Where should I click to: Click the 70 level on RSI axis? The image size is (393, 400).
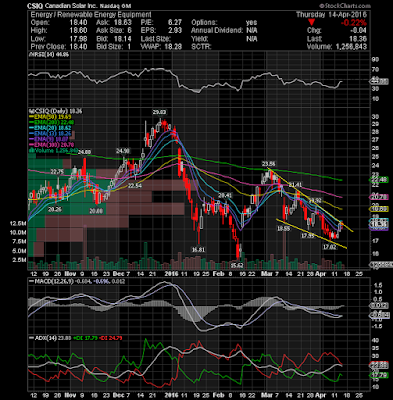375,69
